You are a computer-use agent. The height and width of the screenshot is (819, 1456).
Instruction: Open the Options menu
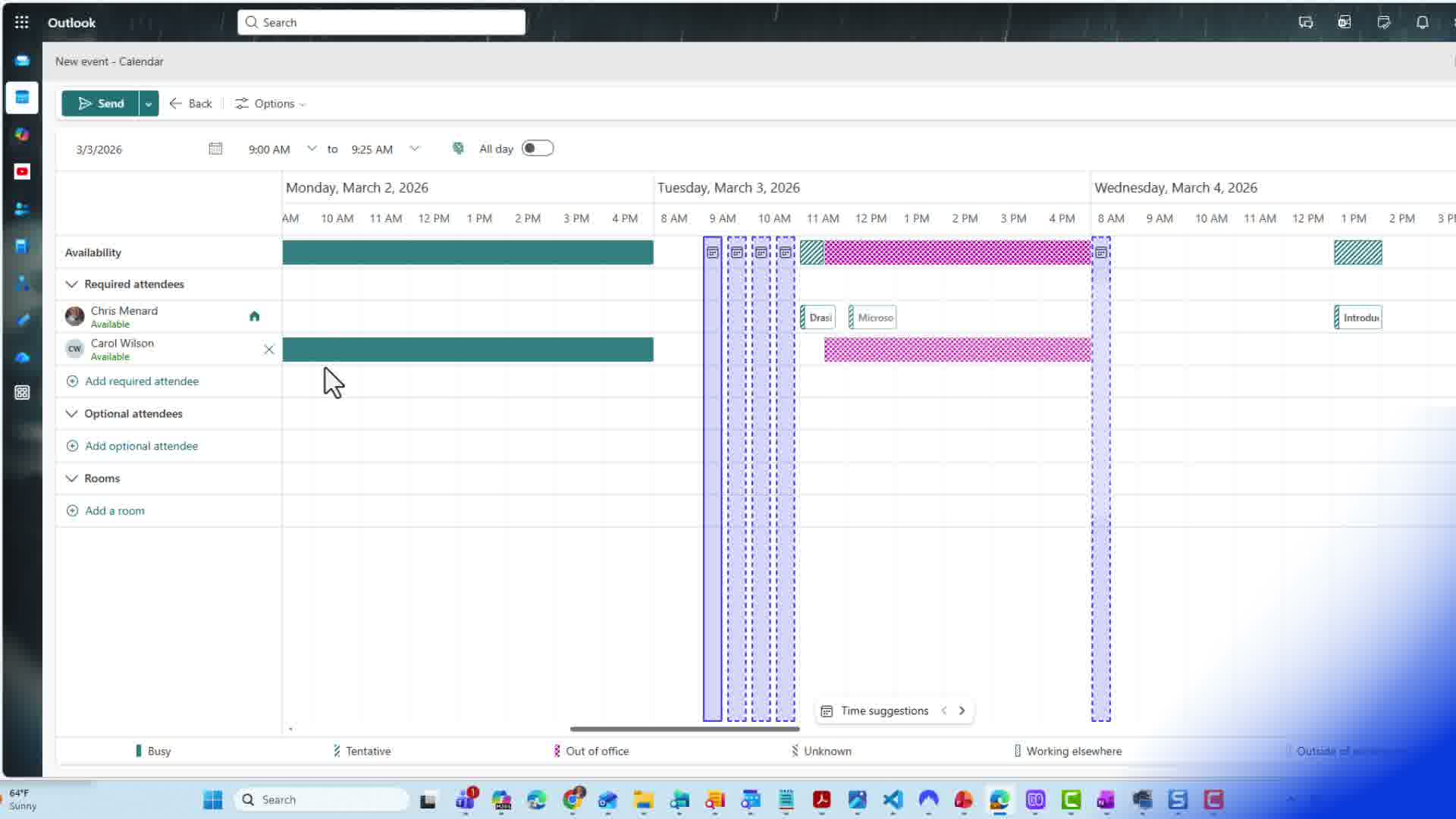pyautogui.click(x=270, y=103)
